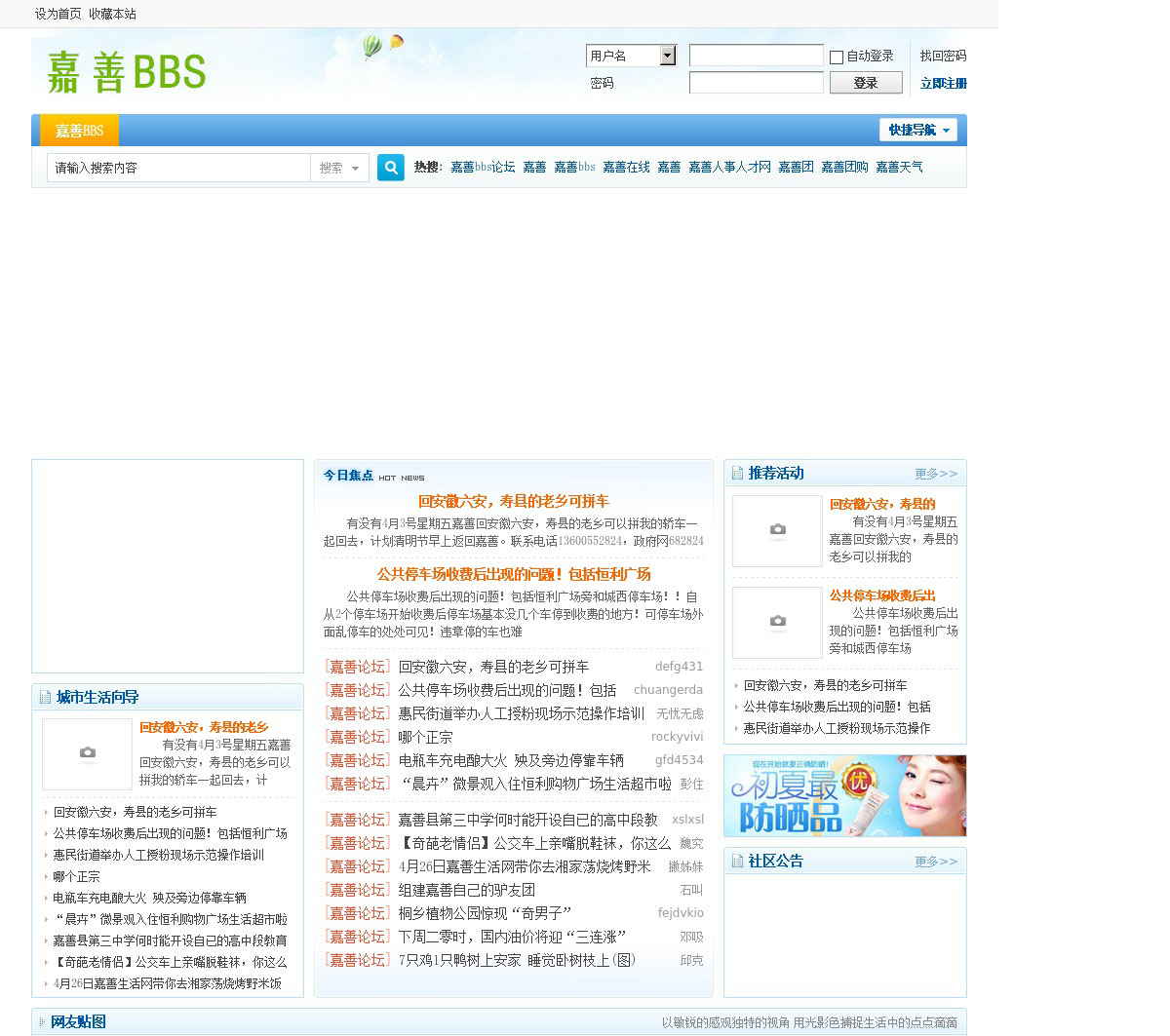Open the 搜索 type dropdown

(x=338, y=168)
